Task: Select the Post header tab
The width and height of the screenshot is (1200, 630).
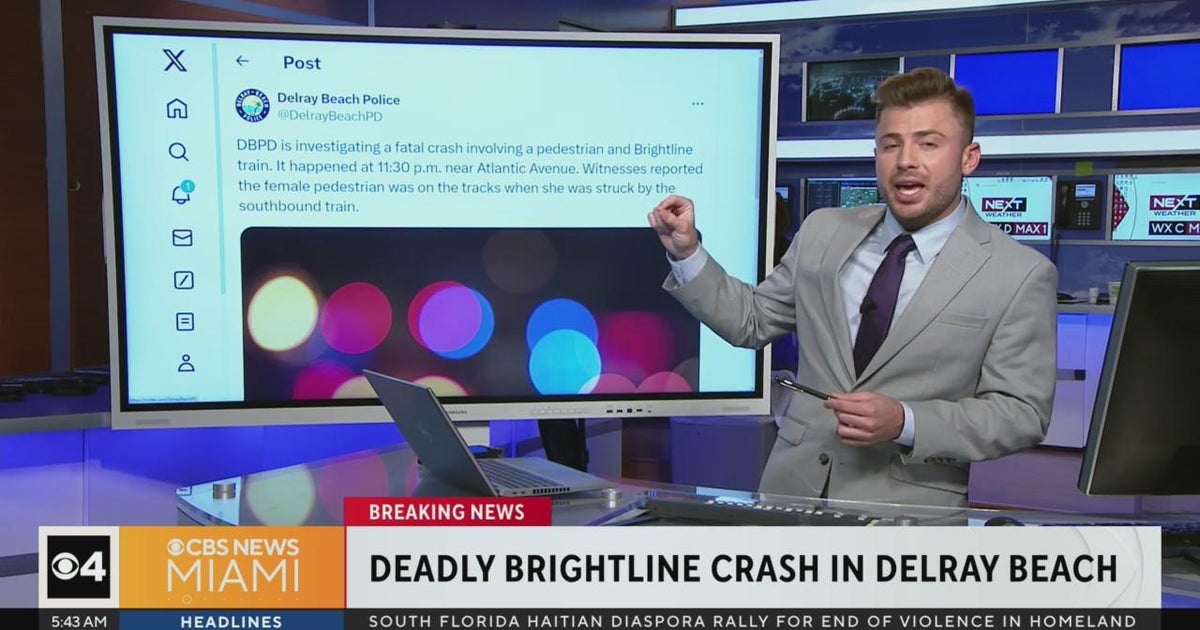Action: click(x=301, y=64)
